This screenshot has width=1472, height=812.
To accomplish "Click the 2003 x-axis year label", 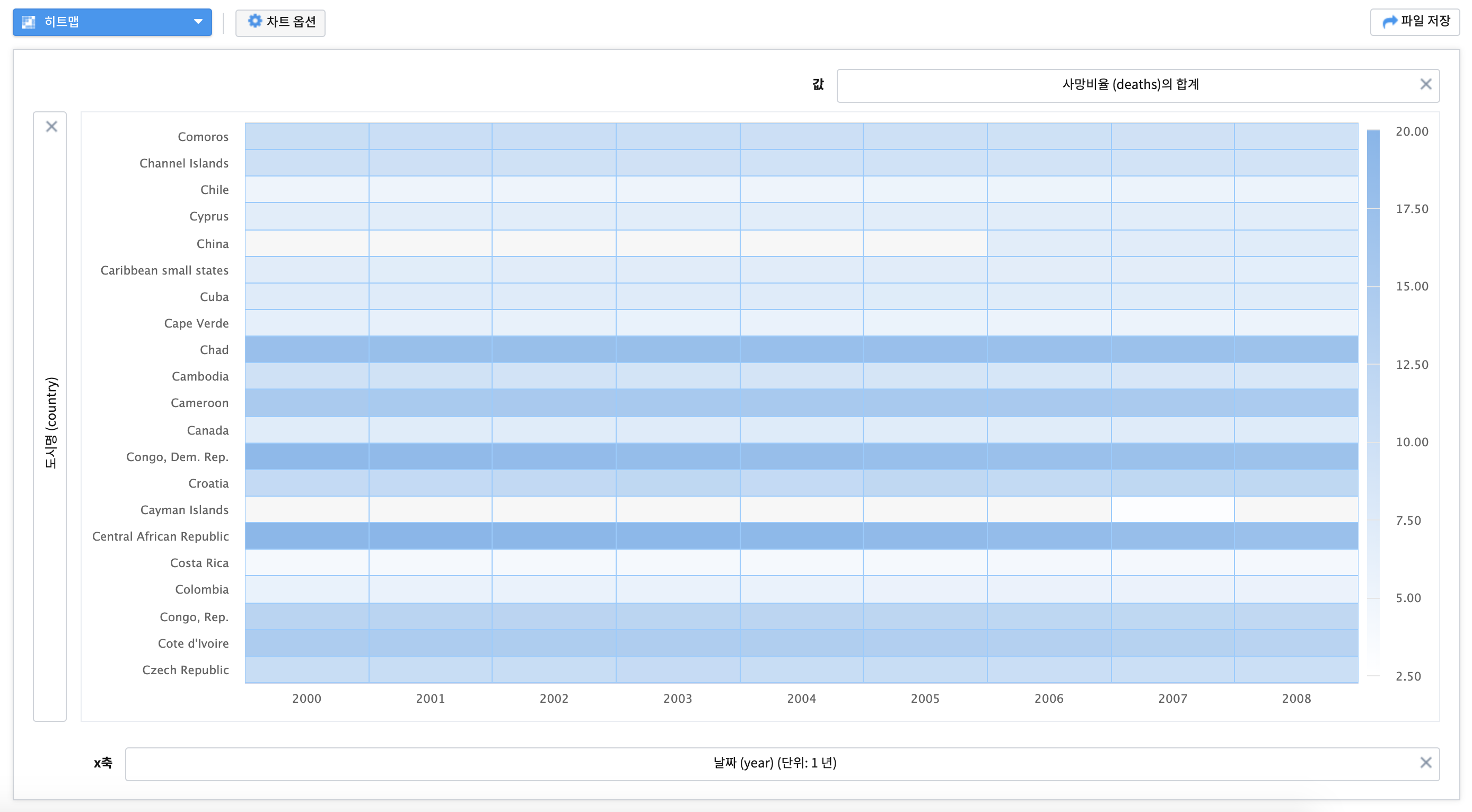I will [678, 699].
